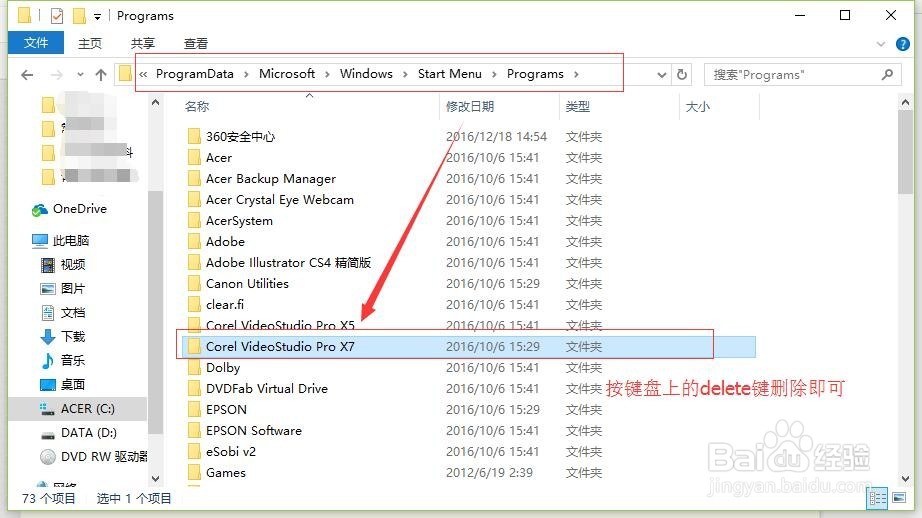922x518 pixels.
Task: Select ACER (C:) drive in navigation pane
Action: 77,409
